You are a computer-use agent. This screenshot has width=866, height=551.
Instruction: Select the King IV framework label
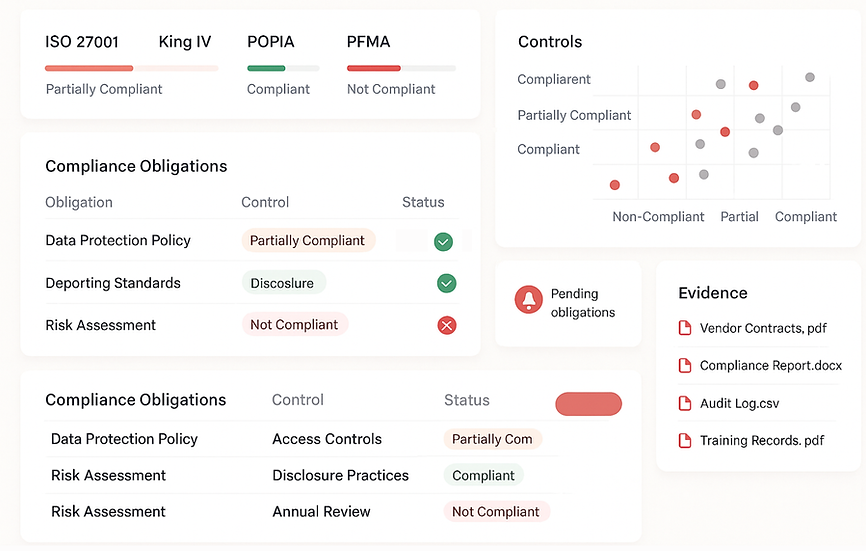(x=185, y=42)
